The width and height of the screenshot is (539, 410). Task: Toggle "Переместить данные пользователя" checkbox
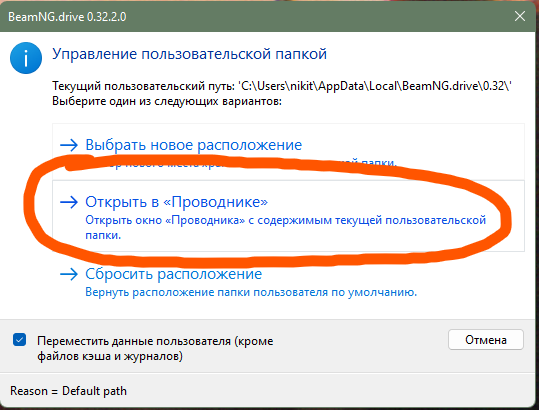pos(20,340)
